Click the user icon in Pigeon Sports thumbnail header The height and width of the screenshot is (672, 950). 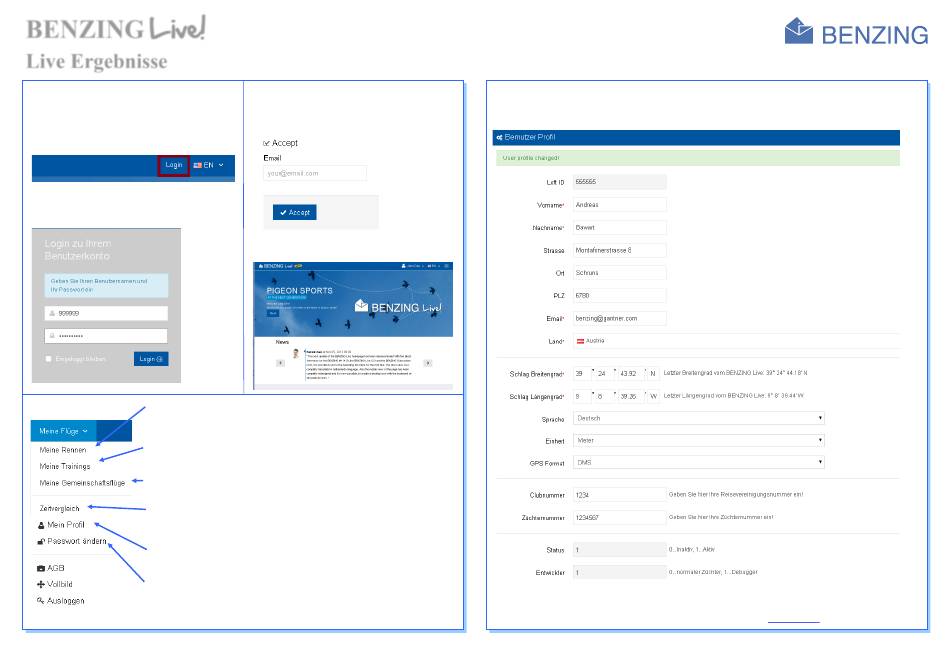coord(404,266)
